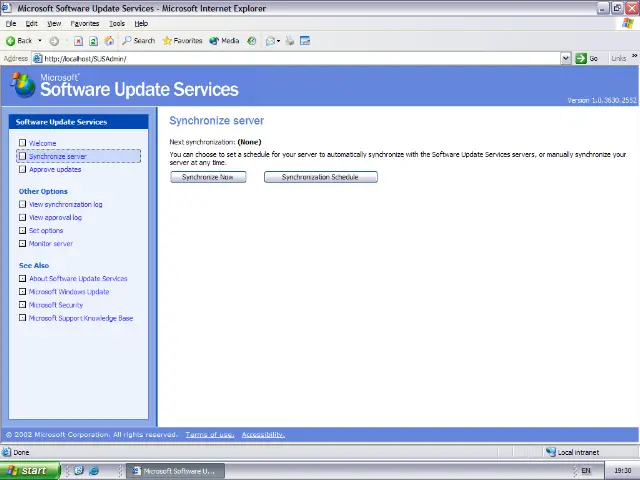
Task: Open About Software Update Services link
Action: click(x=78, y=279)
